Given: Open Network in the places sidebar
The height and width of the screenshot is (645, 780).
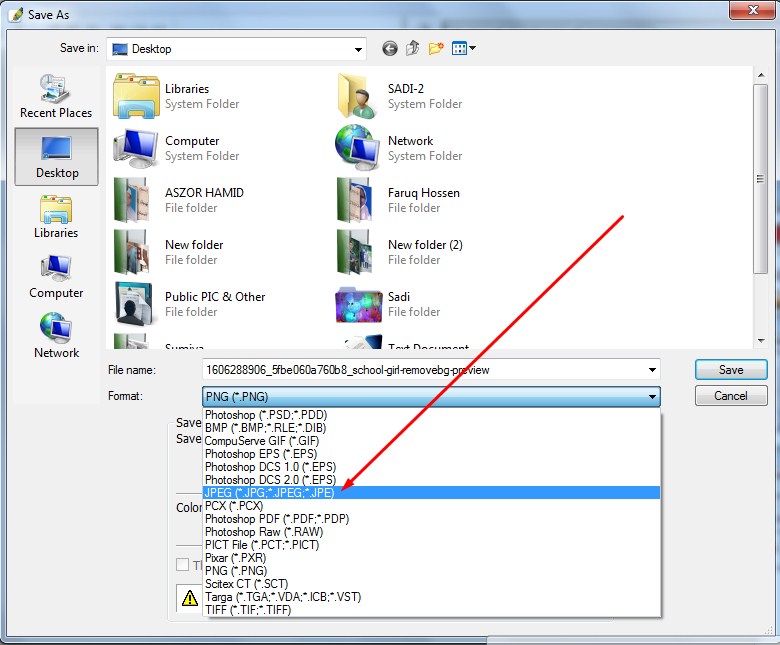Looking at the screenshot, I should [56, 336].
